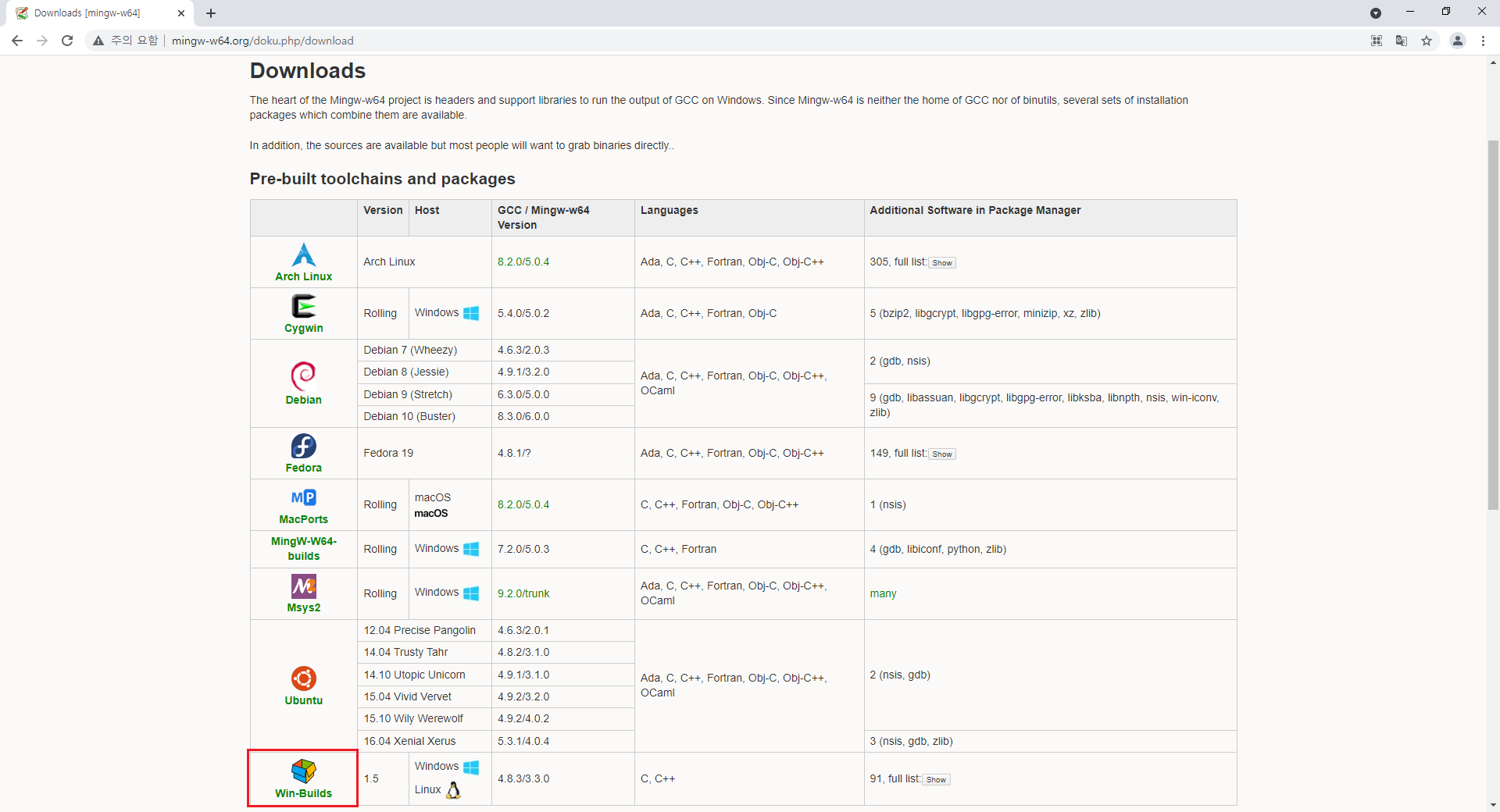Screen dimensions: 1500x812
Task: Click the not-secure warning icon in address bar
Action: (98, 41)
